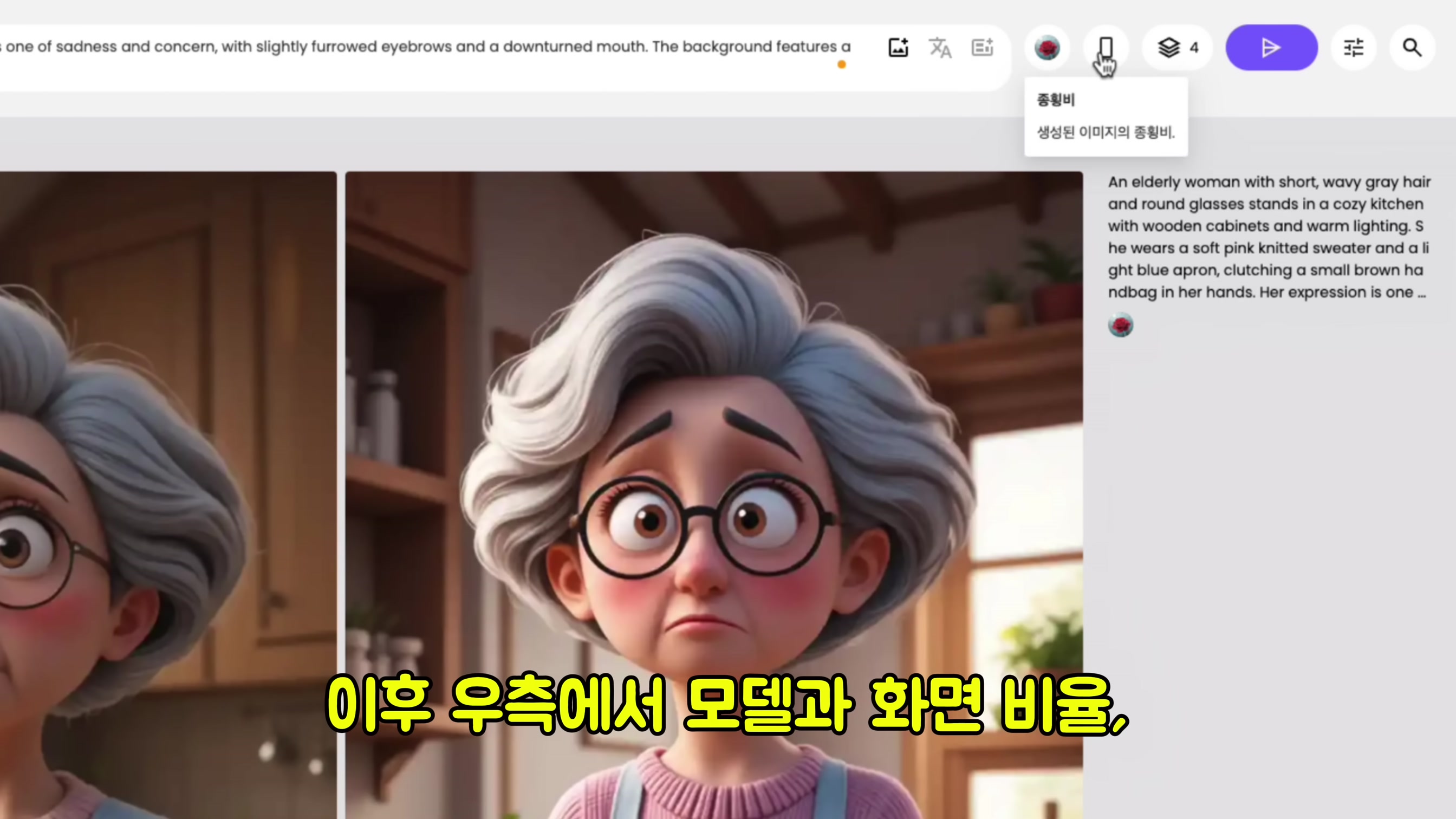This screenshot has height=819, width=1456.
Task: Open the model selector rose avatar
Action: (1048, 48)
